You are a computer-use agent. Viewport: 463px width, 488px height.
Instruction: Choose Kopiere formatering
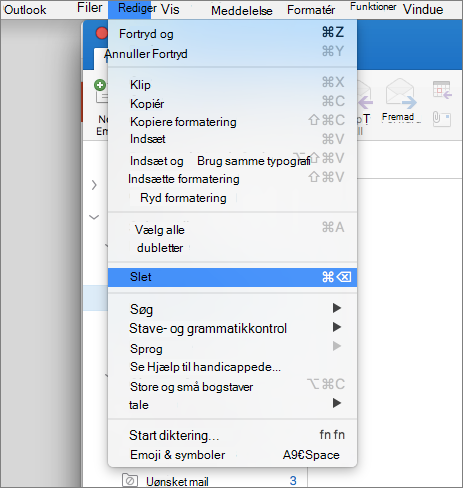click(232, 121)
